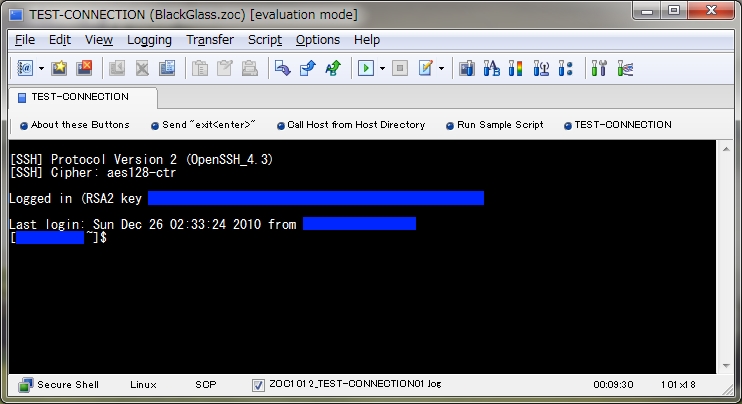
Task: Expand the Start Script dropdown arrow
Action: point(382,69)
